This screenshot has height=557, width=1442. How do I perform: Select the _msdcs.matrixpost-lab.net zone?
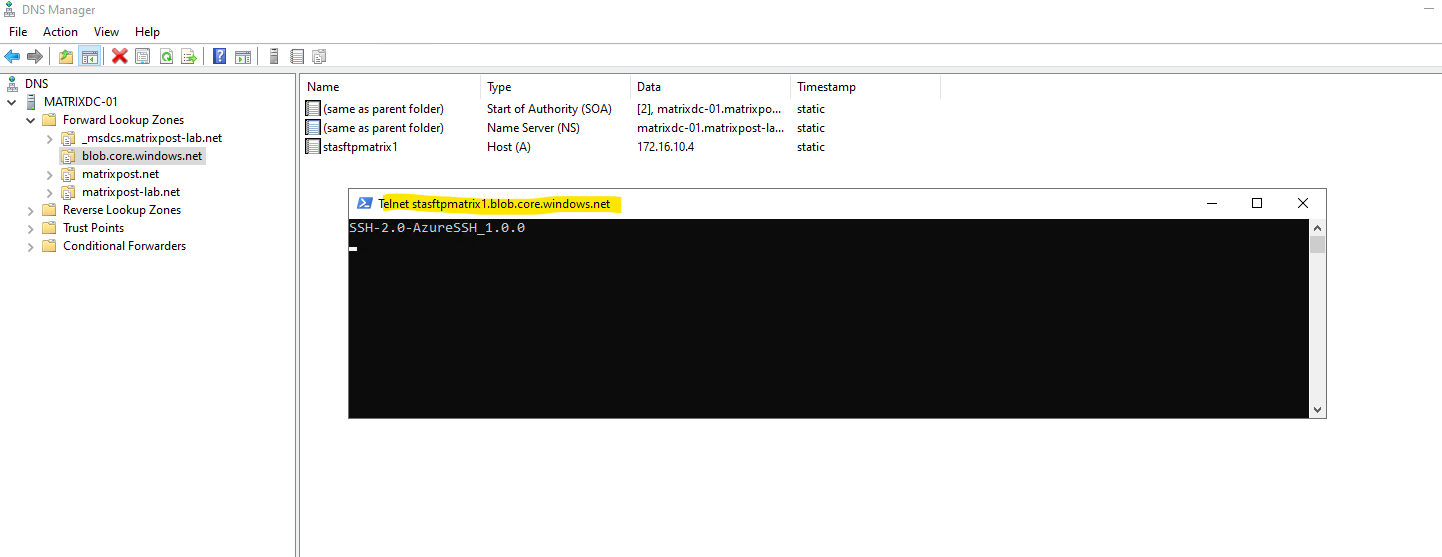[x=152, y=138]
